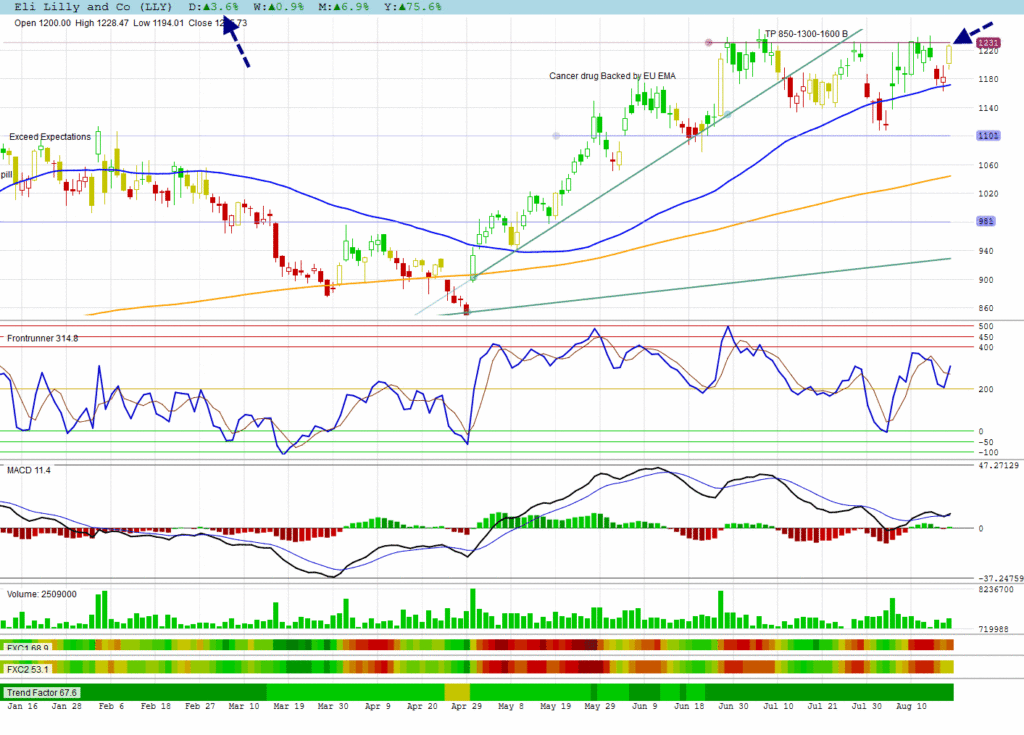Click the Trend Factor 67.6 label

click(42, 693)
